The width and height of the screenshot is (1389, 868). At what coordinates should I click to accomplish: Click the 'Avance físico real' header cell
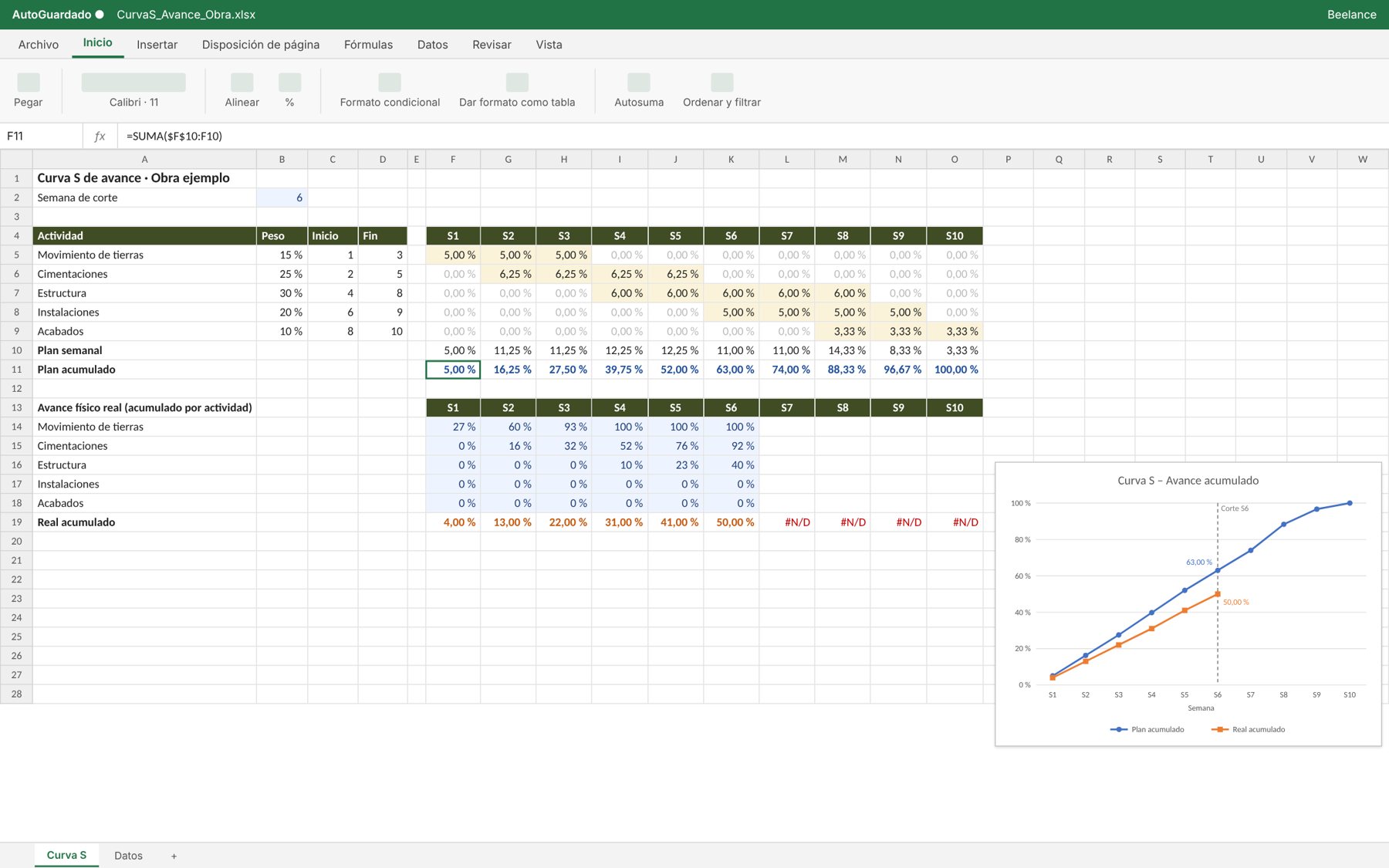coord(144,407)
